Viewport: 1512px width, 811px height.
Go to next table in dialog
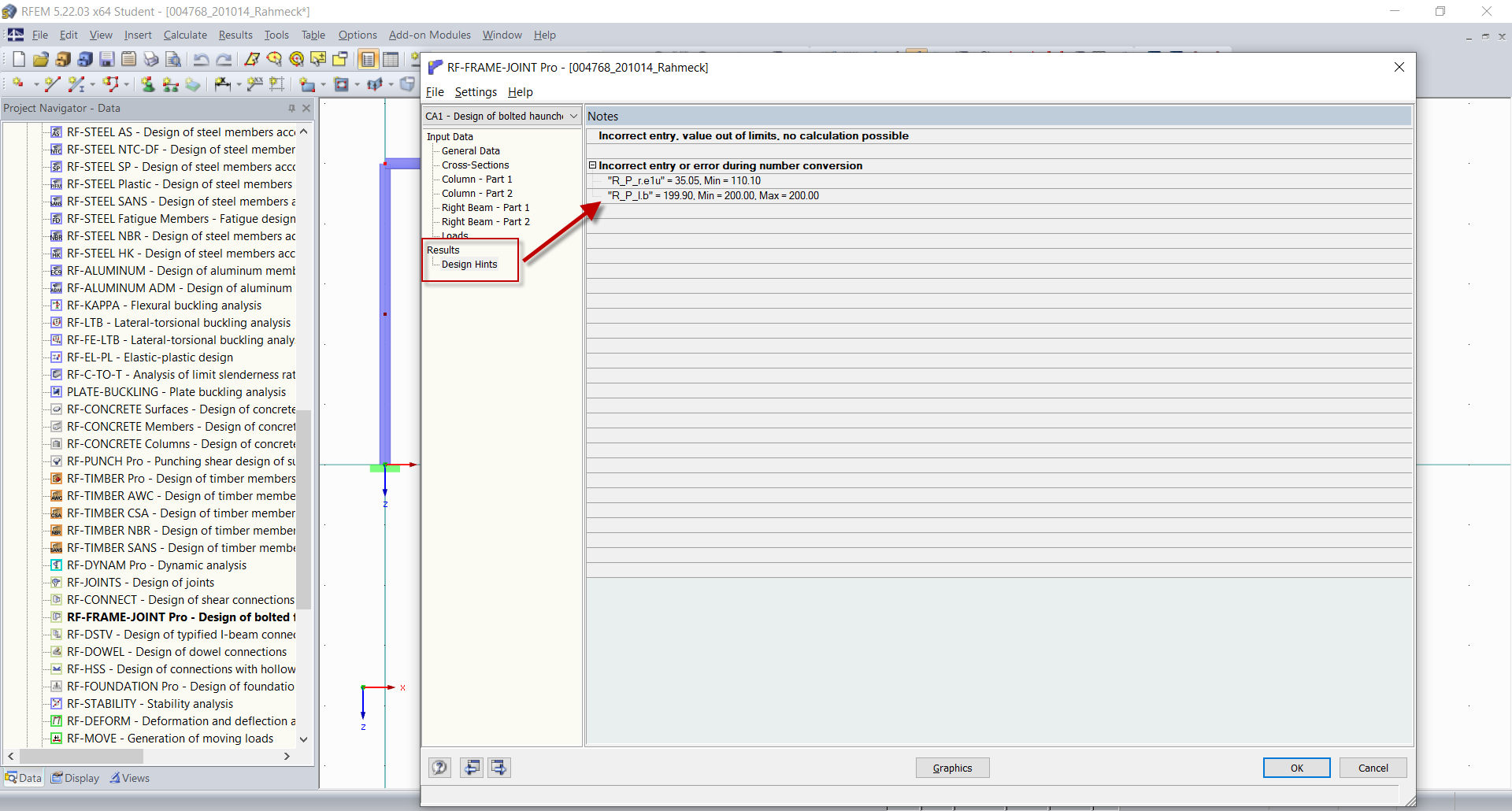499,768
